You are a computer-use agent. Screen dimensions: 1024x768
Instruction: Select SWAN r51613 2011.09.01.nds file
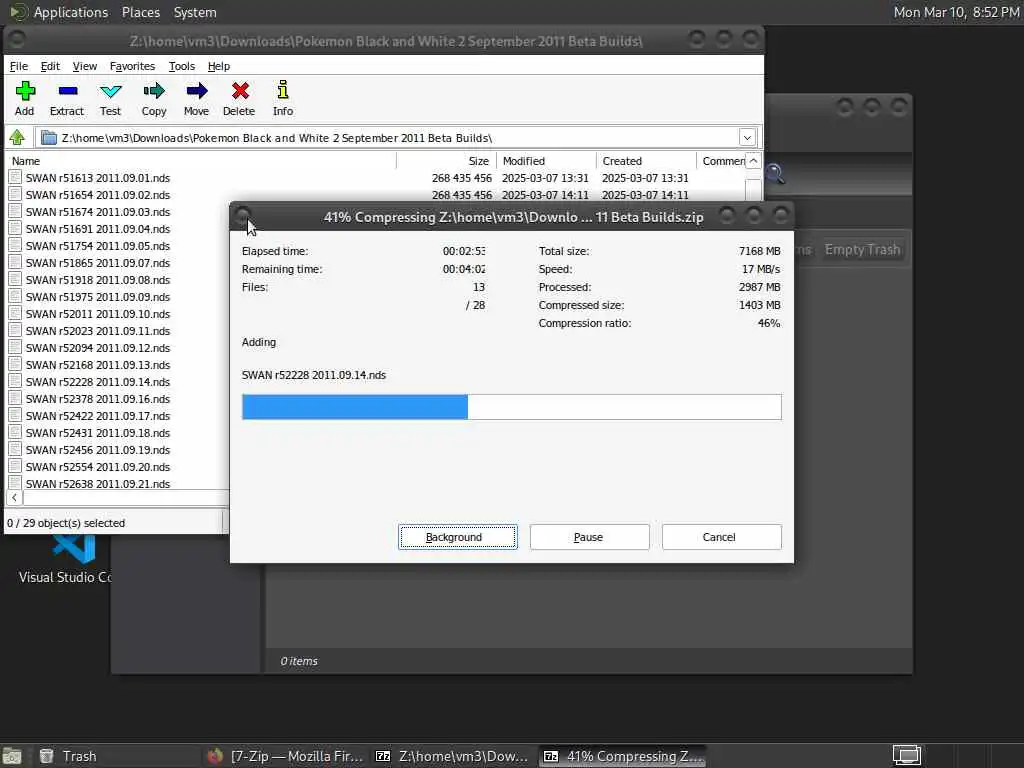coord(98,178)
